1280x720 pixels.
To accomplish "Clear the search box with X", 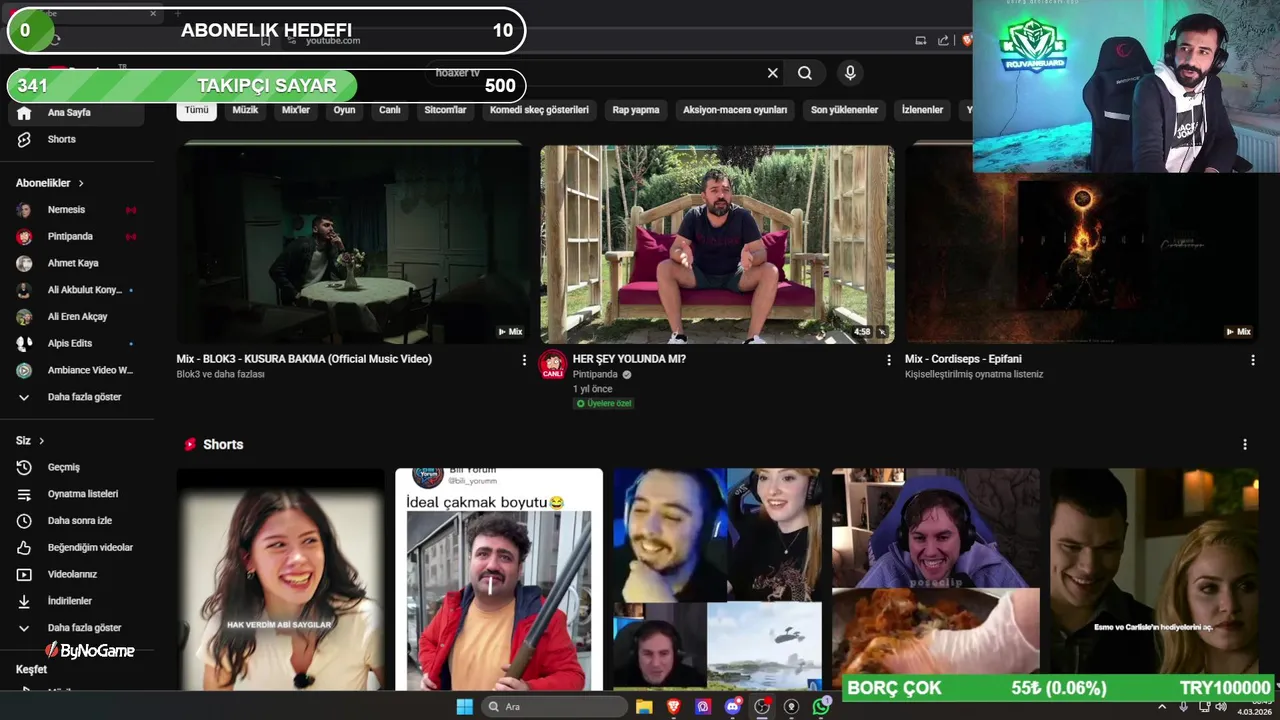I will coord(772,73).
